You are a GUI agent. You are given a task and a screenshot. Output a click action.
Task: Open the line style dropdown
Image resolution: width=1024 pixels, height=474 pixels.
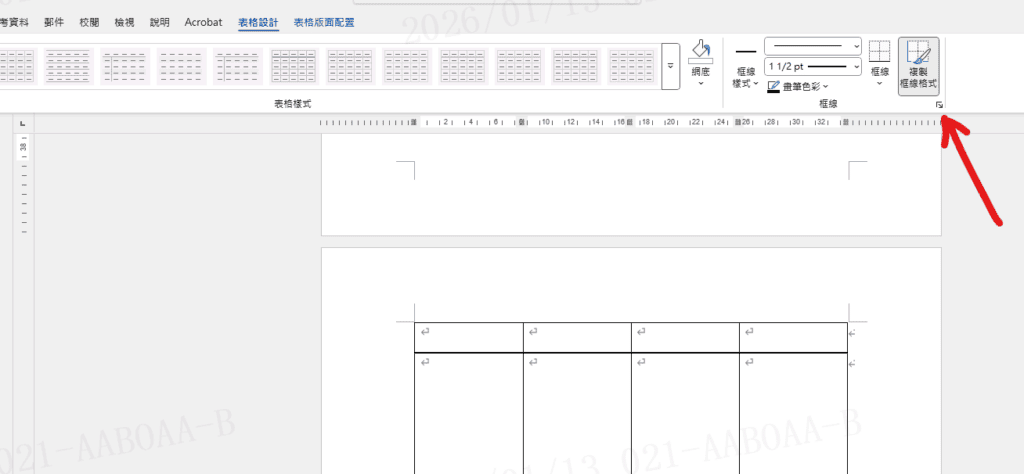[x=812, y=46]
